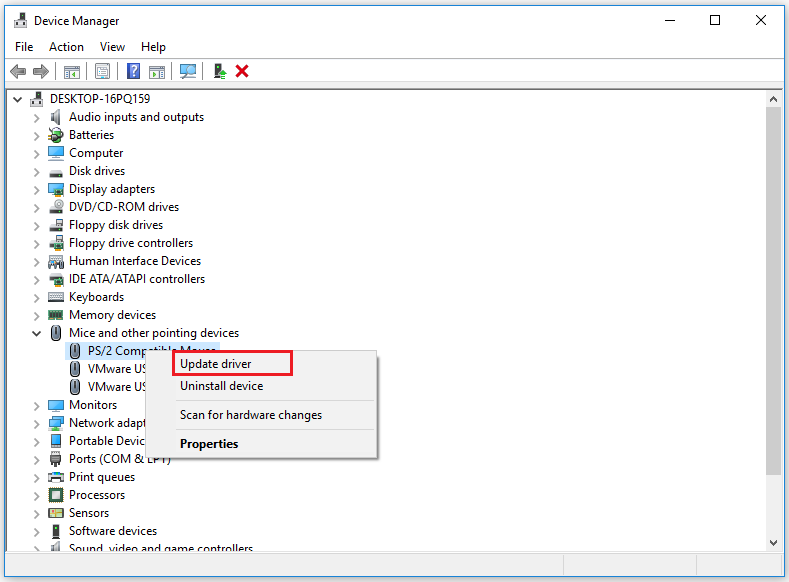Go back with the toolbar Back arrow
789x582 pixels.
point(18,71)
